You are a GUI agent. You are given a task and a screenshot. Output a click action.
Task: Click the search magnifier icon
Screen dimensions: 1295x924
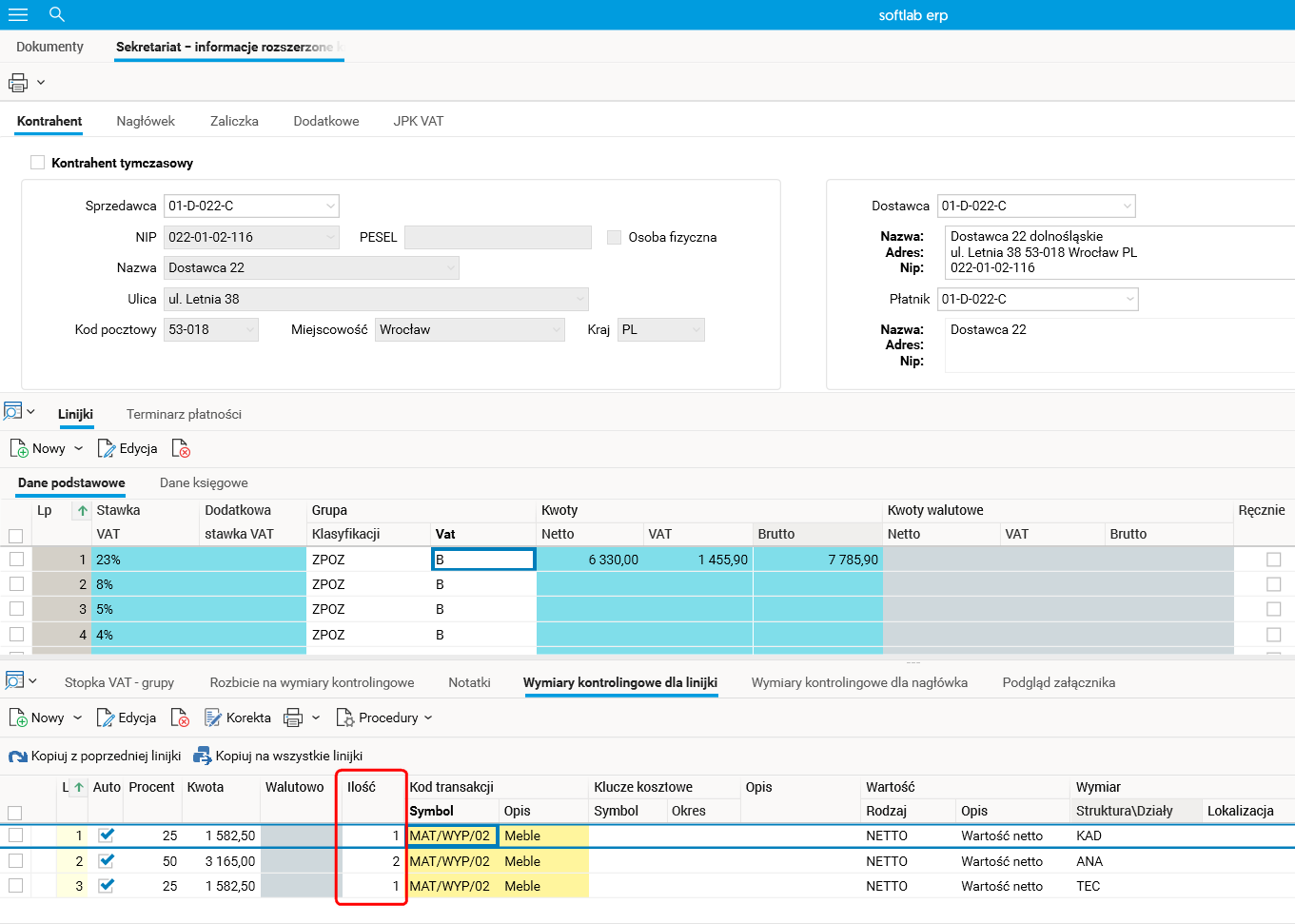click(x=57, y=14)
